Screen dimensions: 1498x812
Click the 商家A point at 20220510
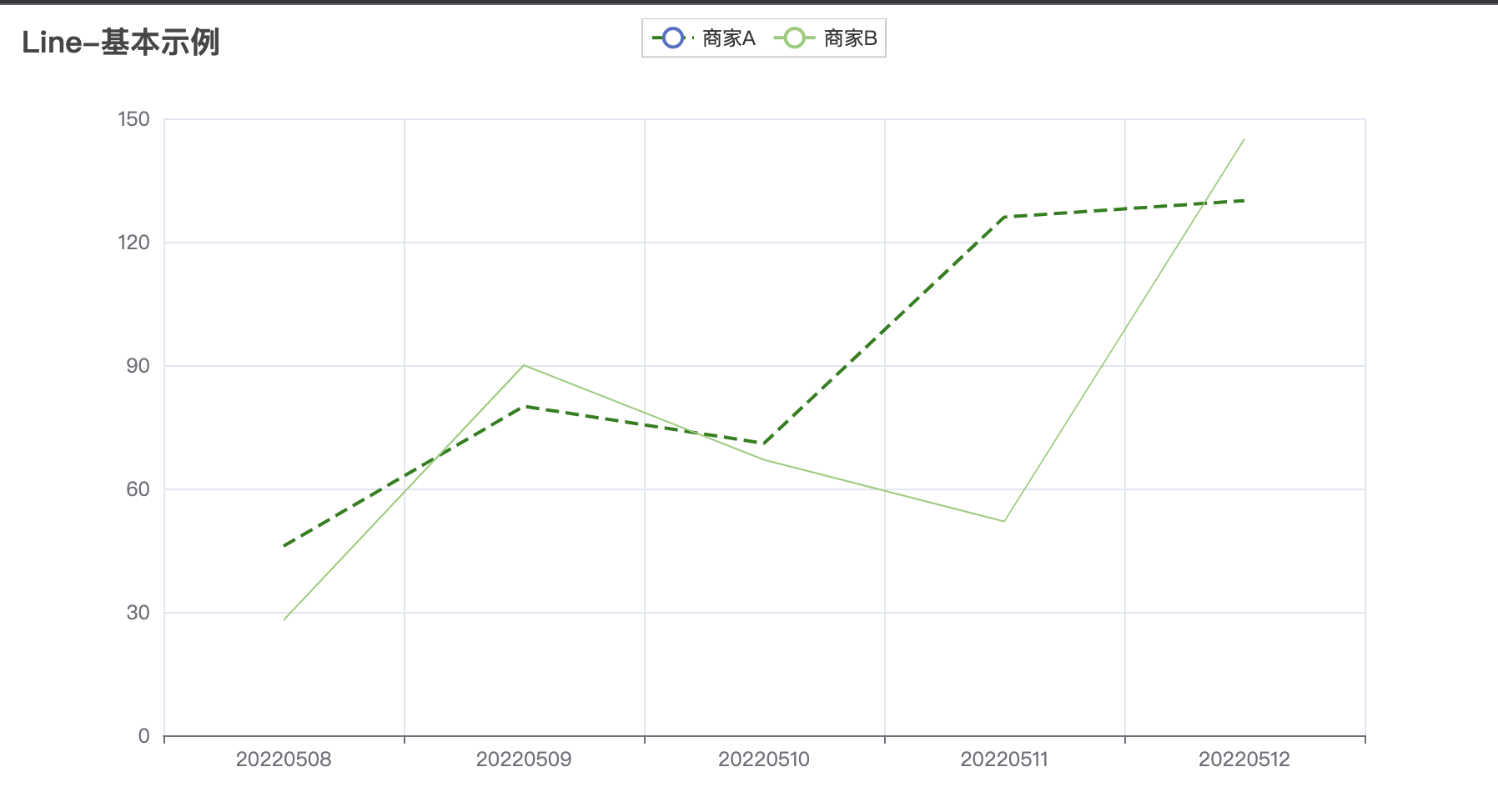tap(764, 443)
